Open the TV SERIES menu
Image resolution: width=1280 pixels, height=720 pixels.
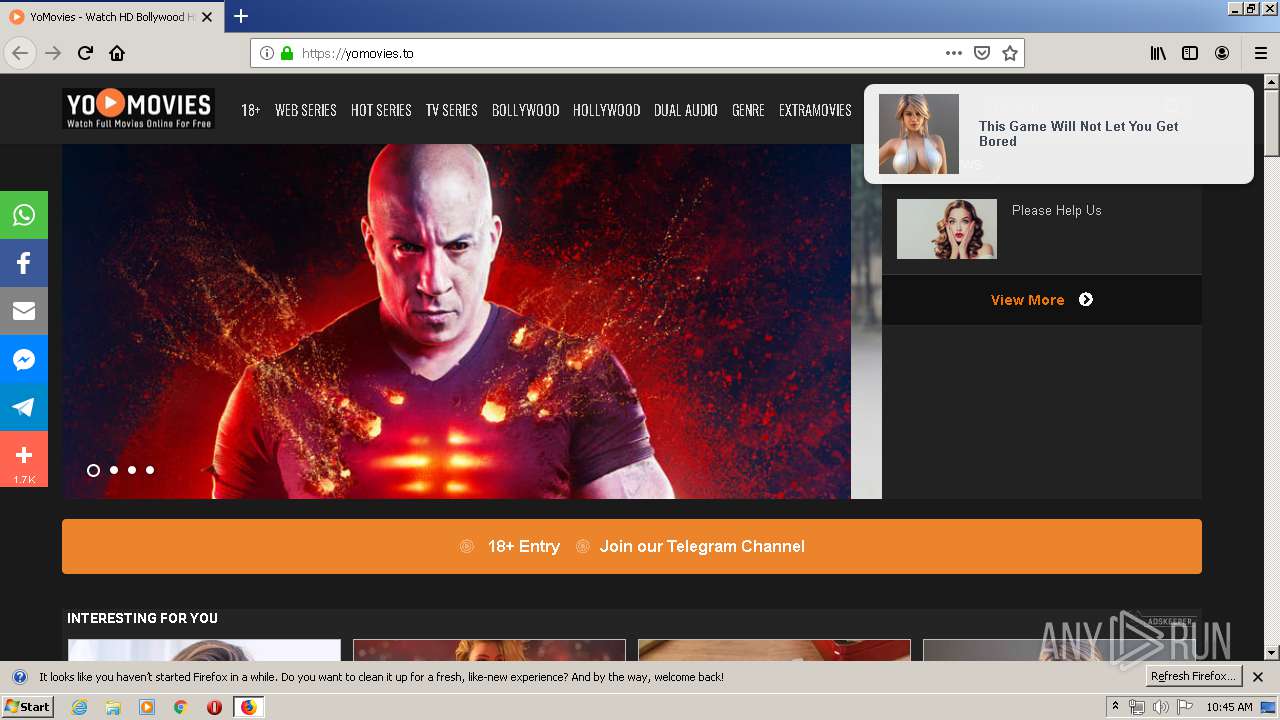coord(452,110)
